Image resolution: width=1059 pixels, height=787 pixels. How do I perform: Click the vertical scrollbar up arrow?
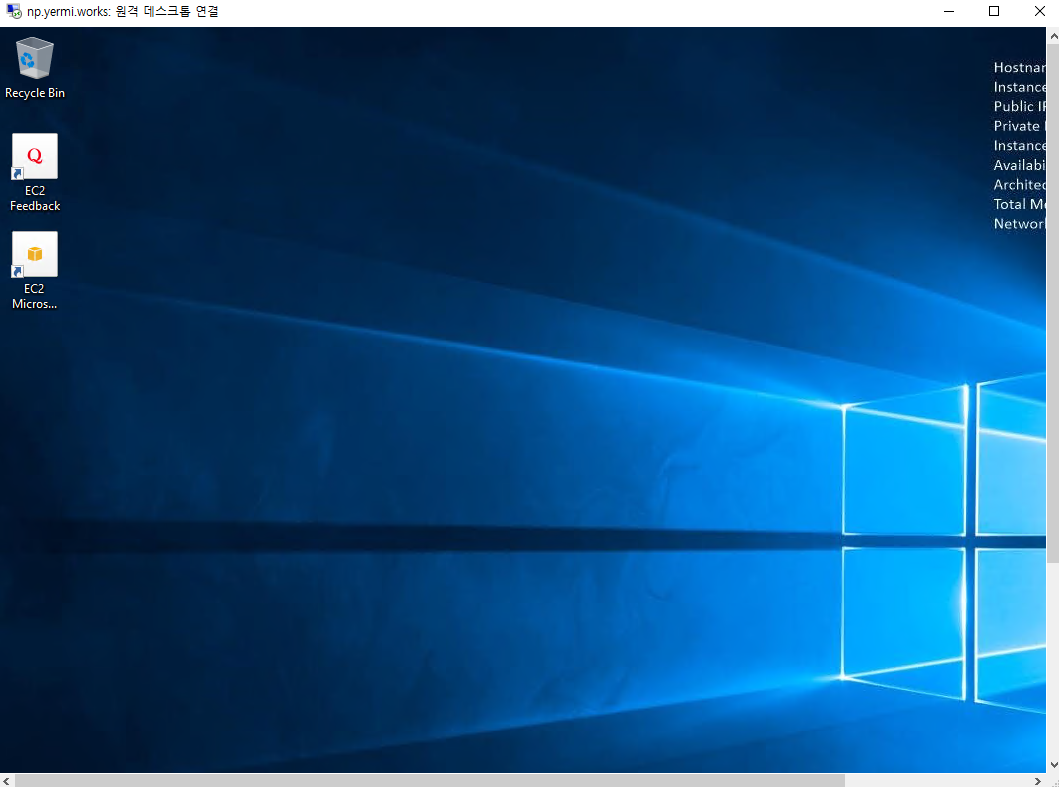click(x=1053, y=36)
